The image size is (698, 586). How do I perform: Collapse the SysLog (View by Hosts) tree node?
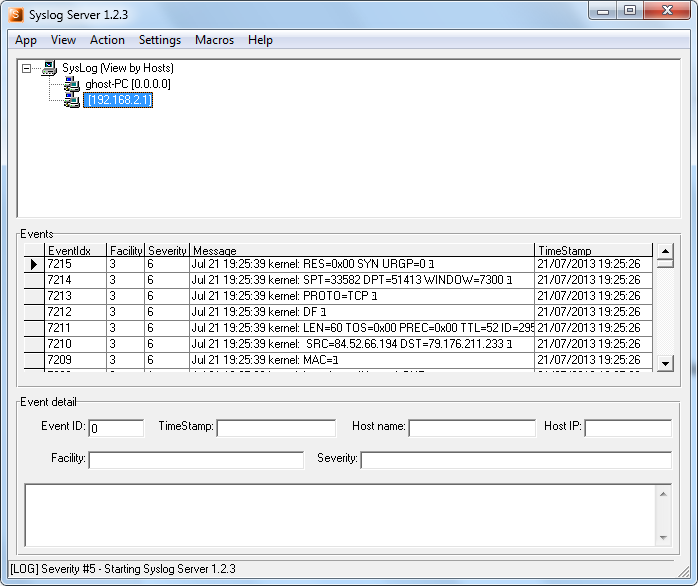(x=26, y=68)
